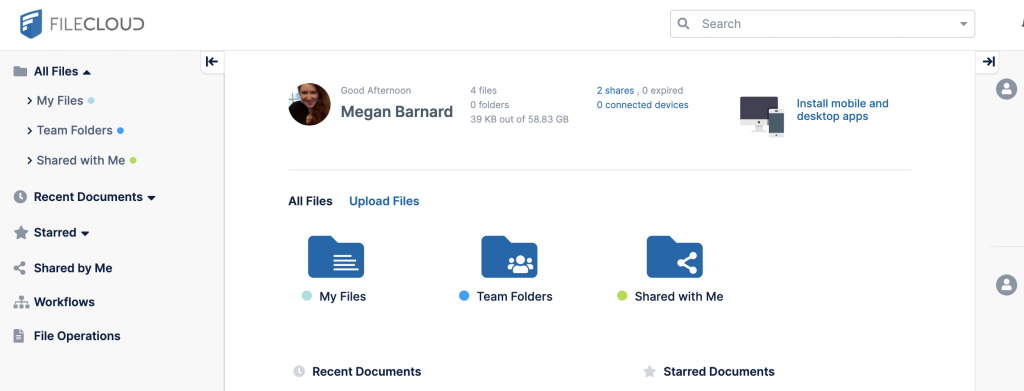Click the Starred Documents section star icon
This screenshot has height=391, width=1024.
[x=649, y=371]
